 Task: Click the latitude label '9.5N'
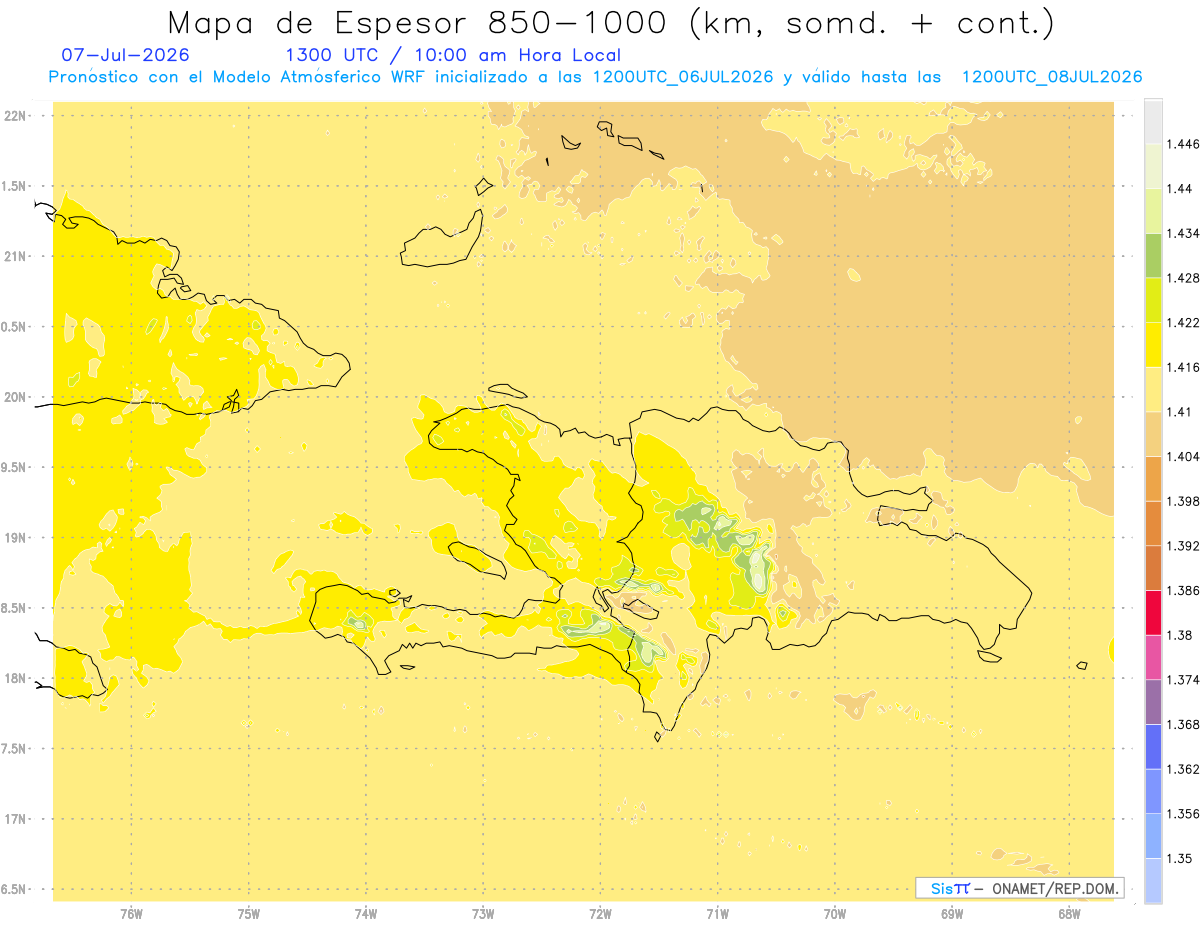14,467
